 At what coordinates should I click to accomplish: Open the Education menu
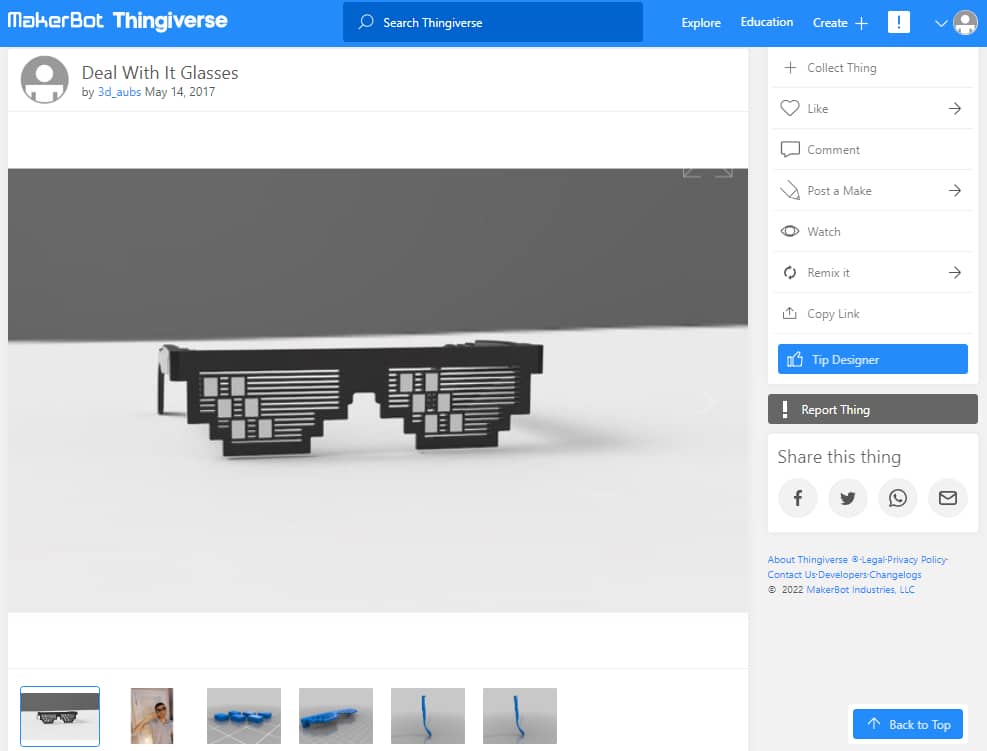(x=767, y=22)
